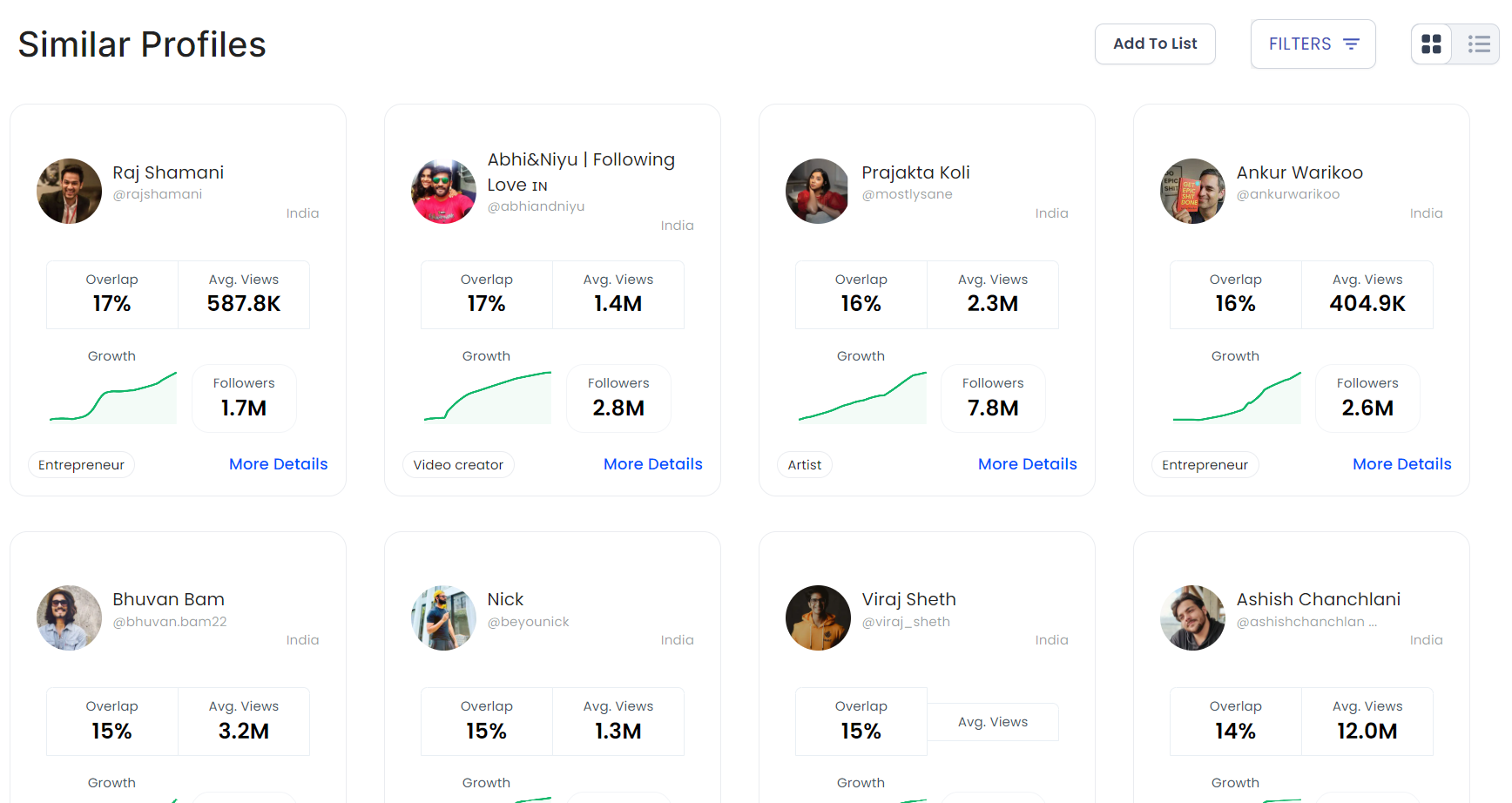Open Viraj Sheth's profile picture
The image size is (1512, 803).
point(818,617)
